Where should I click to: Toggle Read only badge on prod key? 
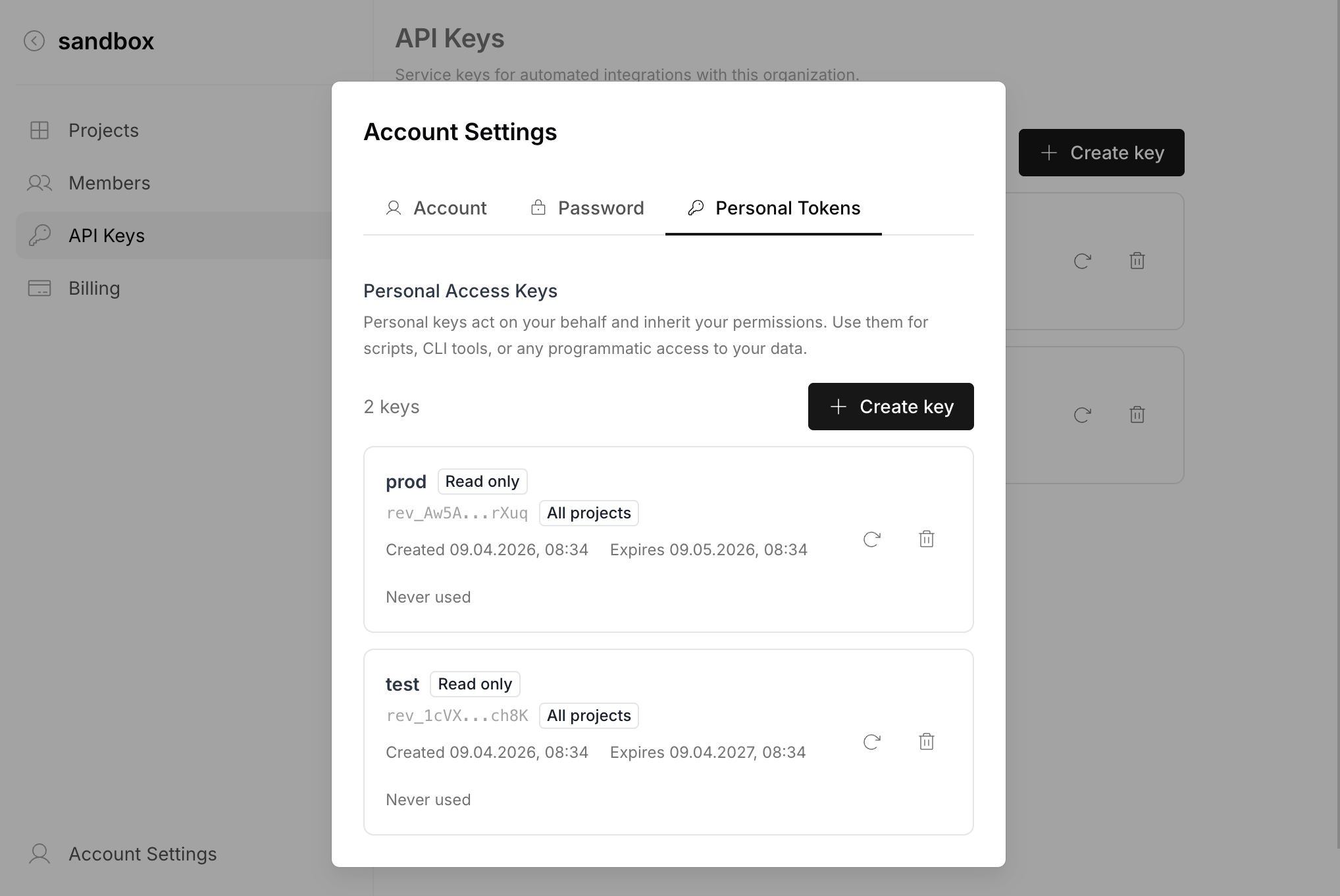(482, 481)
